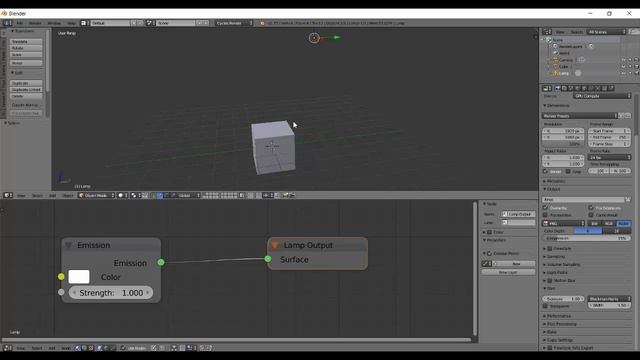Open the node editor type selector icon

[7, 348]
